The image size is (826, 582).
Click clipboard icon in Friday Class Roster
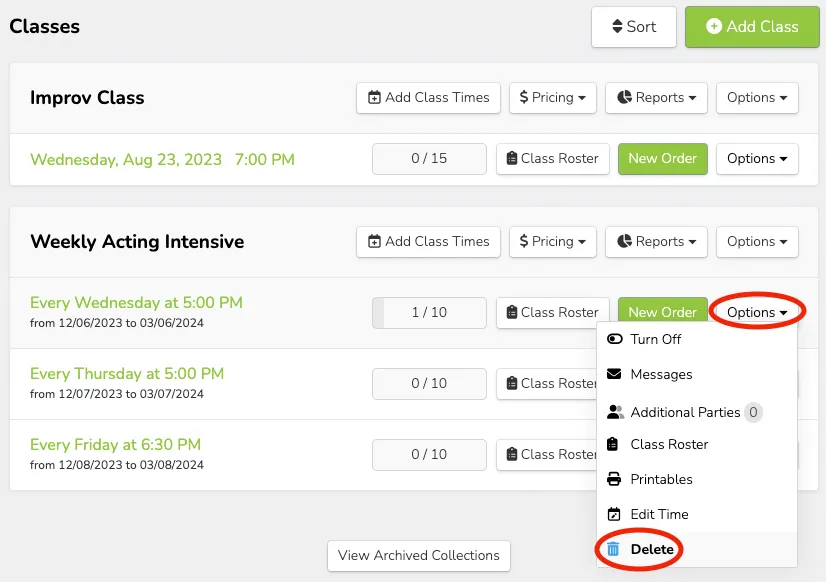(512, 455)
